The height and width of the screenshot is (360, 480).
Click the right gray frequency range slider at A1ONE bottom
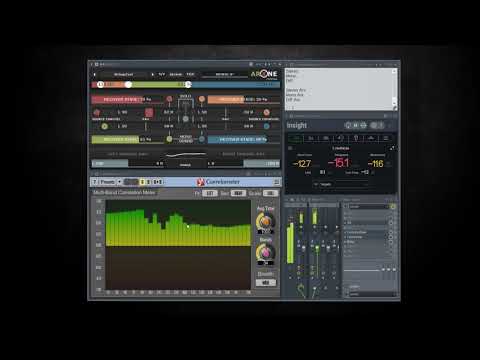[262, 163]
